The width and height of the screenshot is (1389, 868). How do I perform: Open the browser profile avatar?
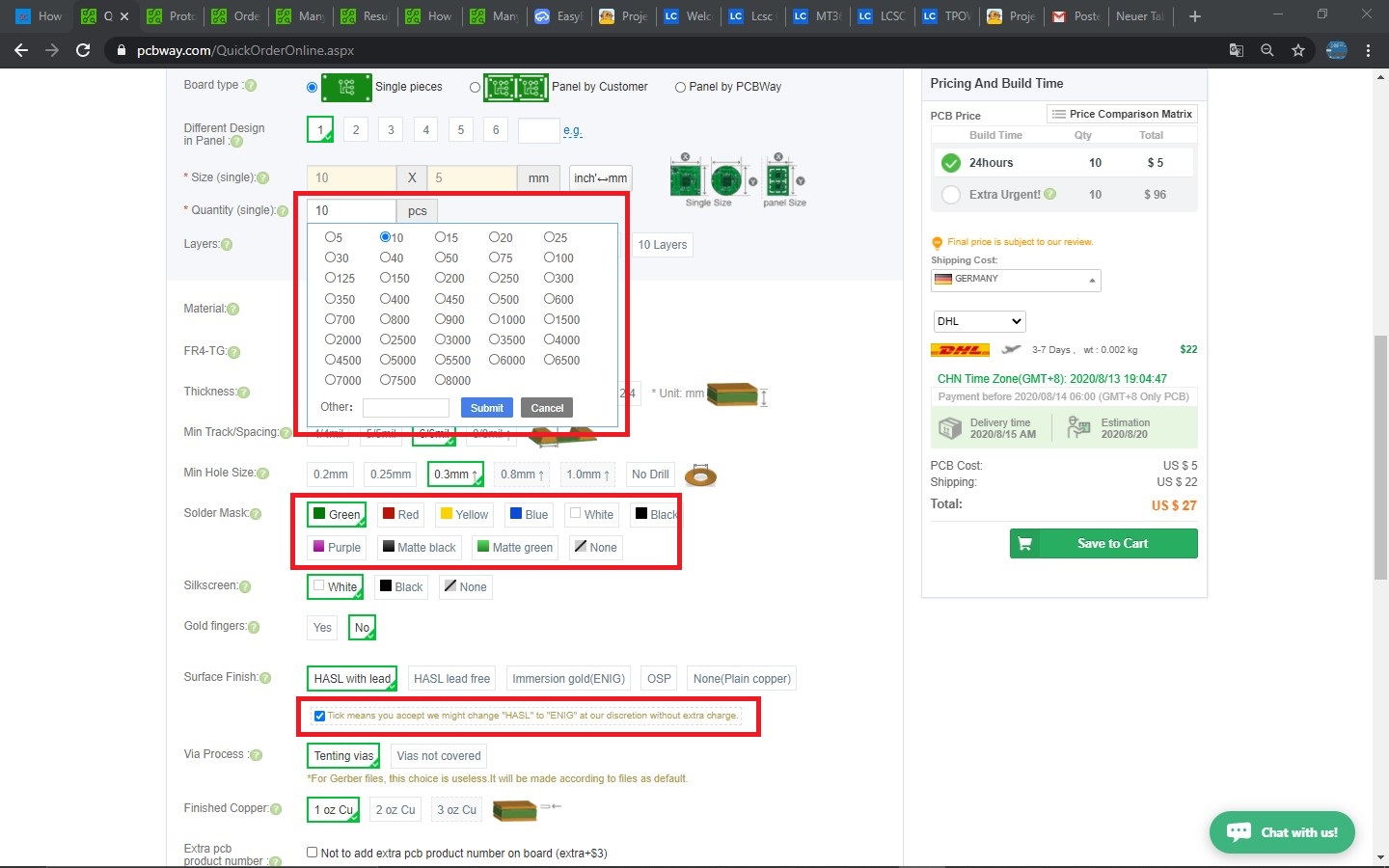(1337, 50)
